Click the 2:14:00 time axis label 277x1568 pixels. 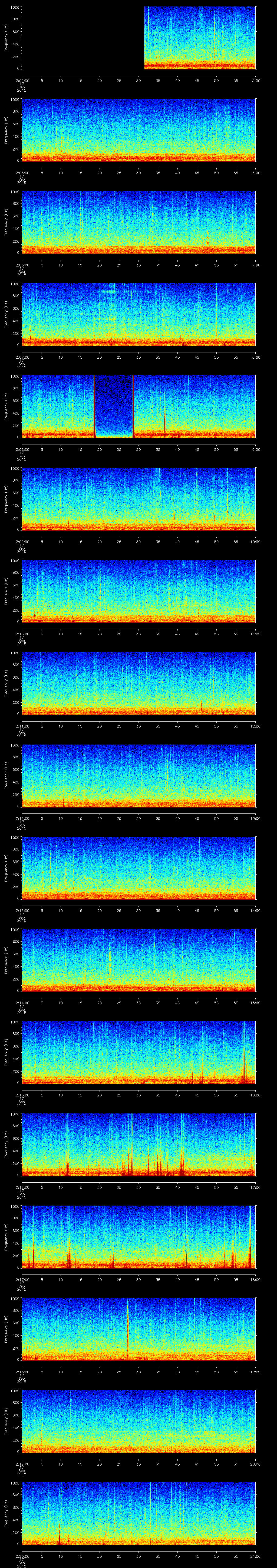tap(22, 1003)
